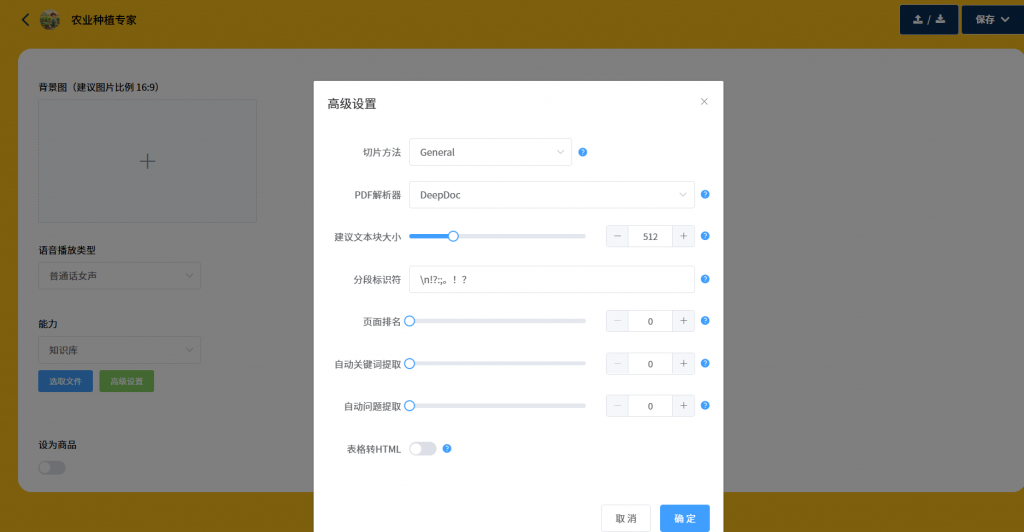1024x532 pixels.
Task: Click the 农业种植专家 avatar icon
Action: tap(50, 20)
